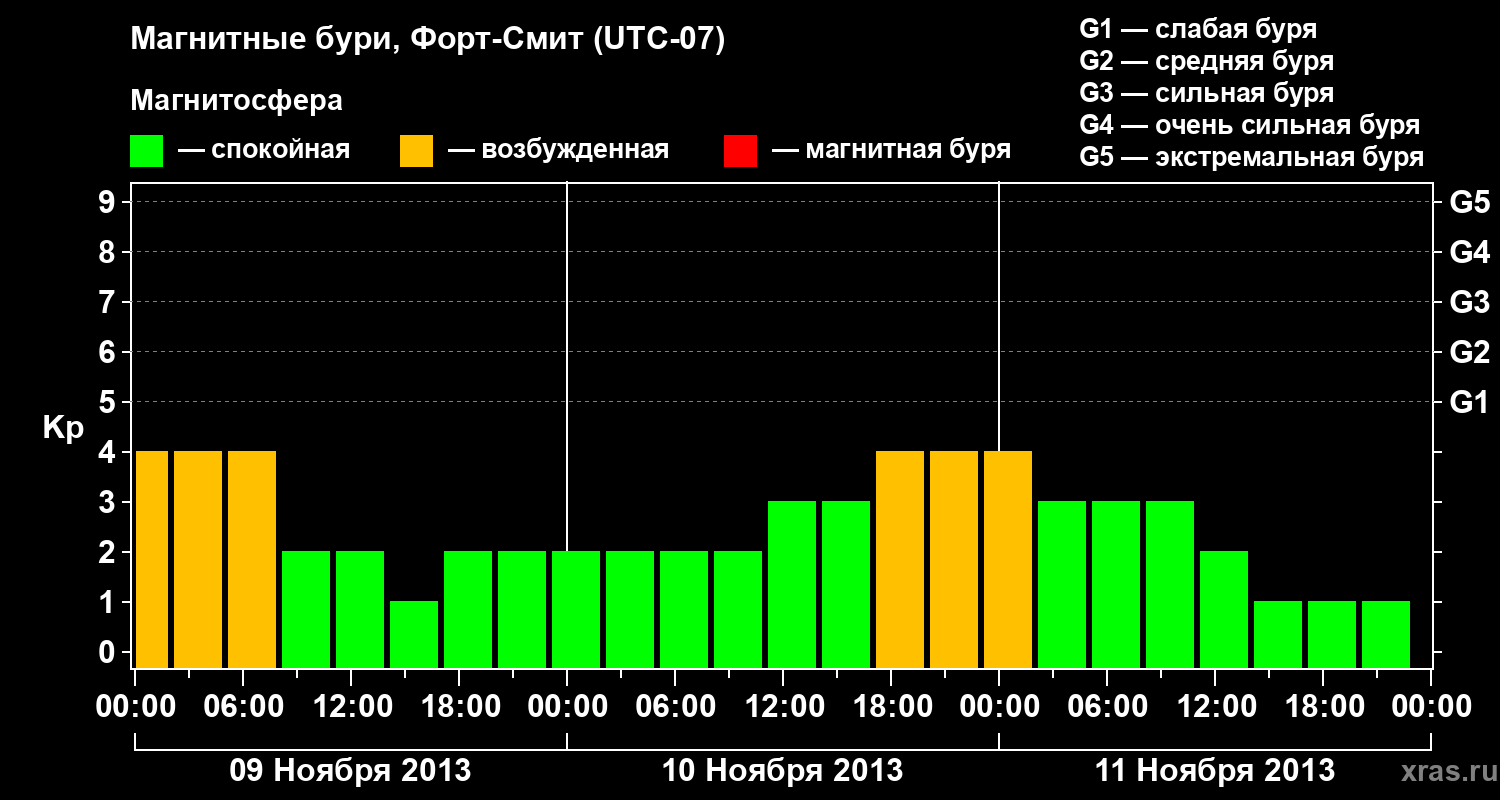Click the «10 Ноября 2013» date label
The height and width of the screenshot is (800, 1500).
click(782, 771)
